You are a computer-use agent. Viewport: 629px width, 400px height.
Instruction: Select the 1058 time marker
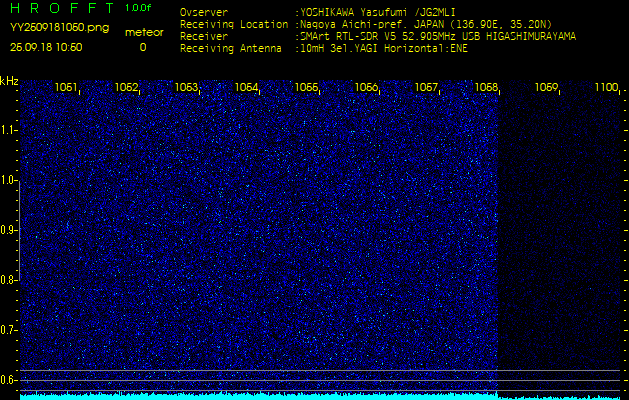(486, 88)
